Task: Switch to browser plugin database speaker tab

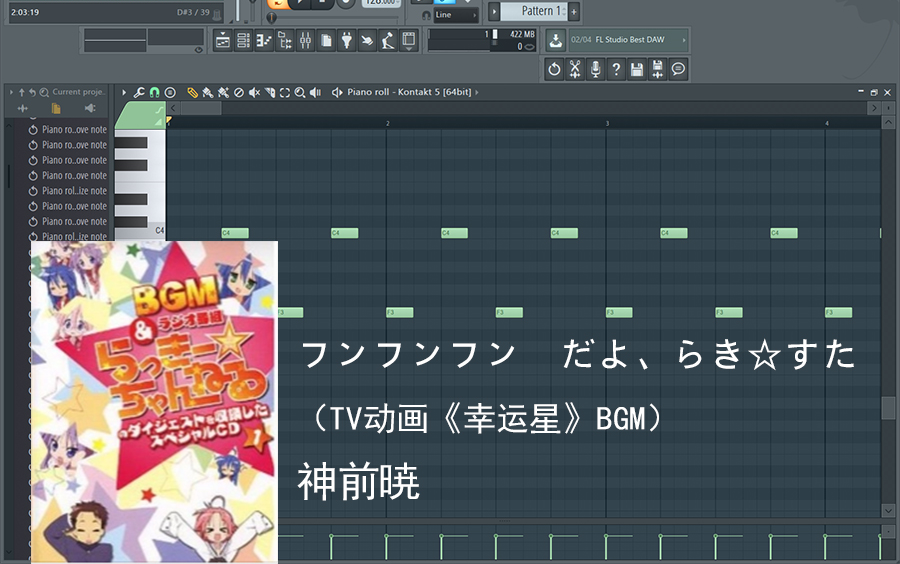Action: tap(90, 108)
